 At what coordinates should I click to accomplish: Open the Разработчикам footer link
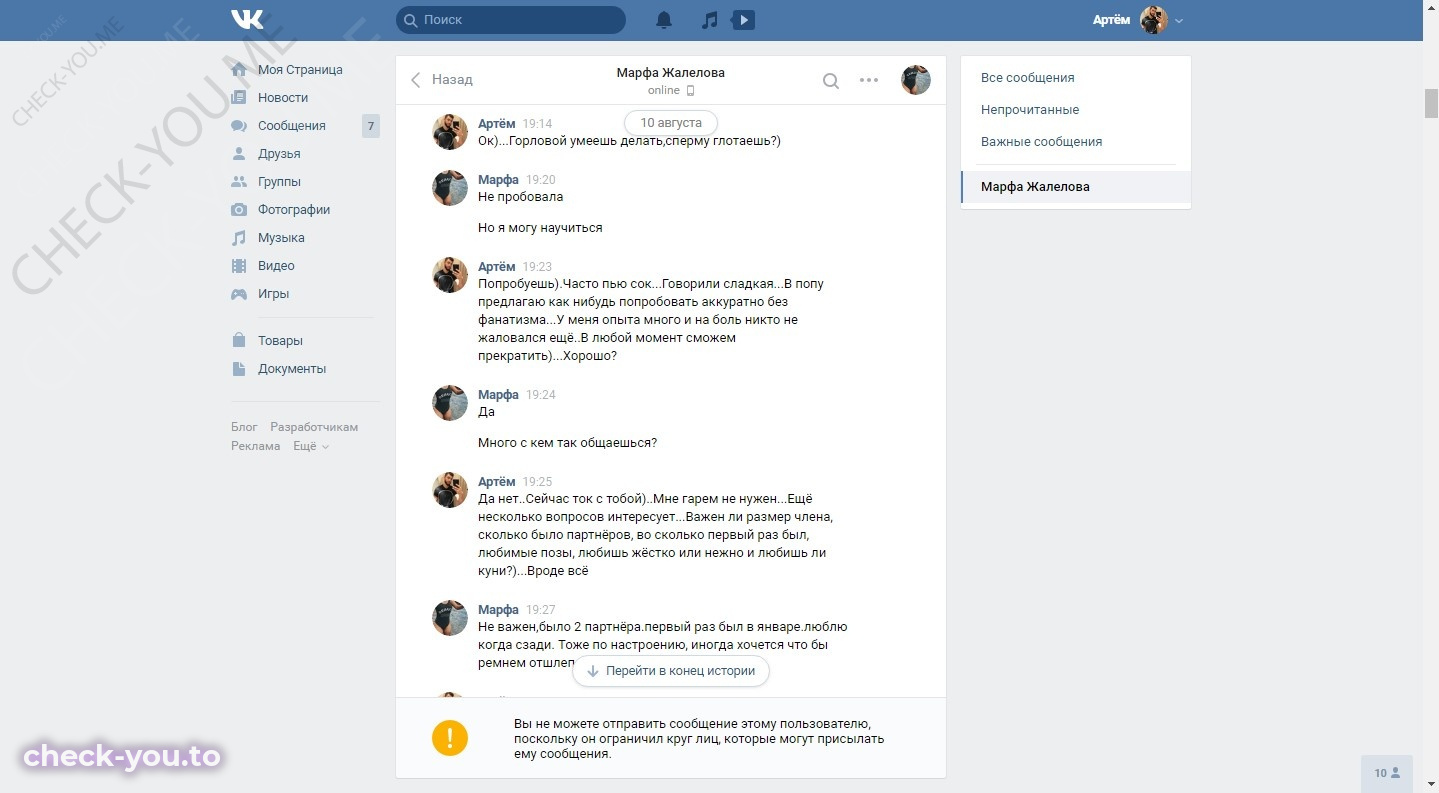[x=314, y=427]
